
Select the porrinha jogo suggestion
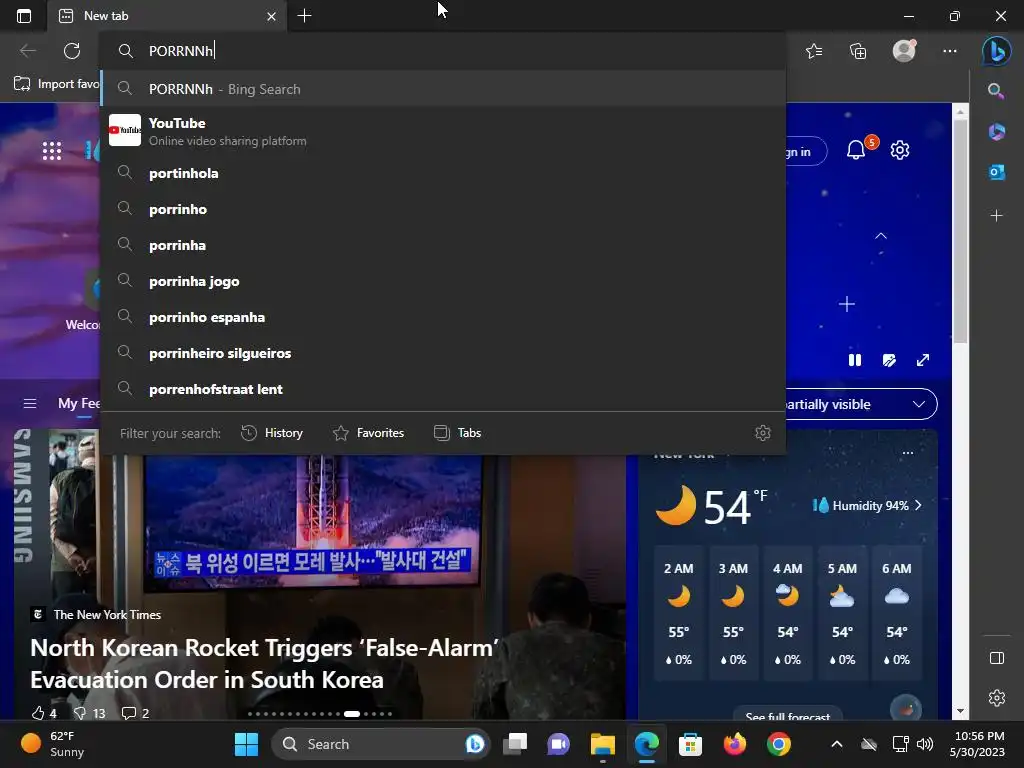coord(443,281)
